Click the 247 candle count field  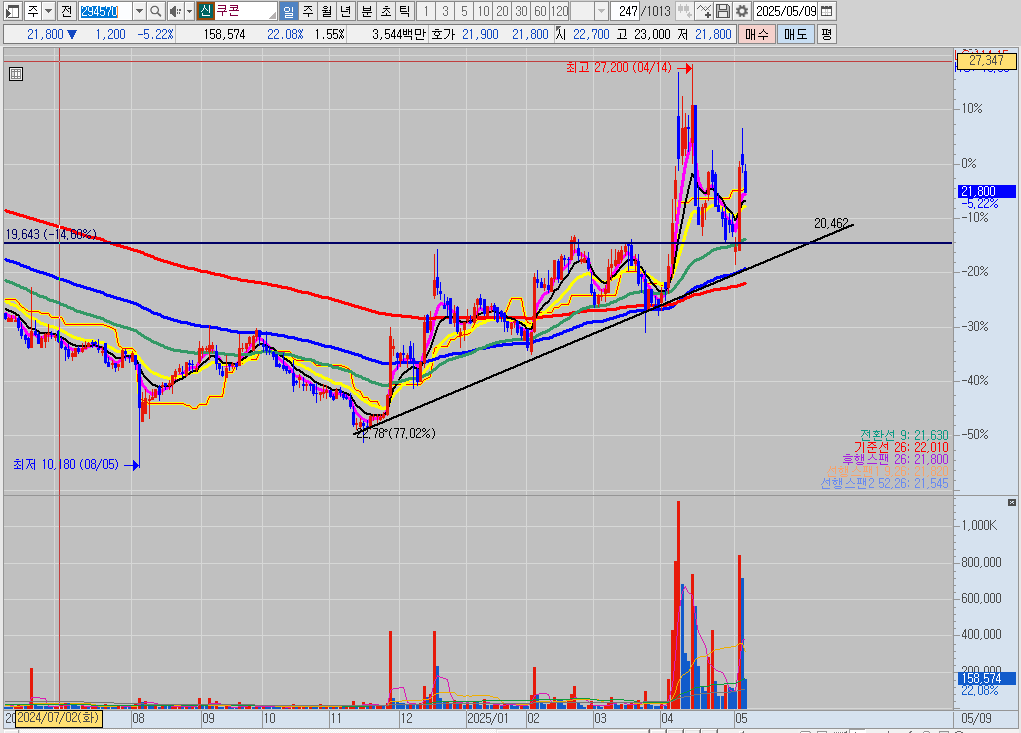(x=626, y=11)
